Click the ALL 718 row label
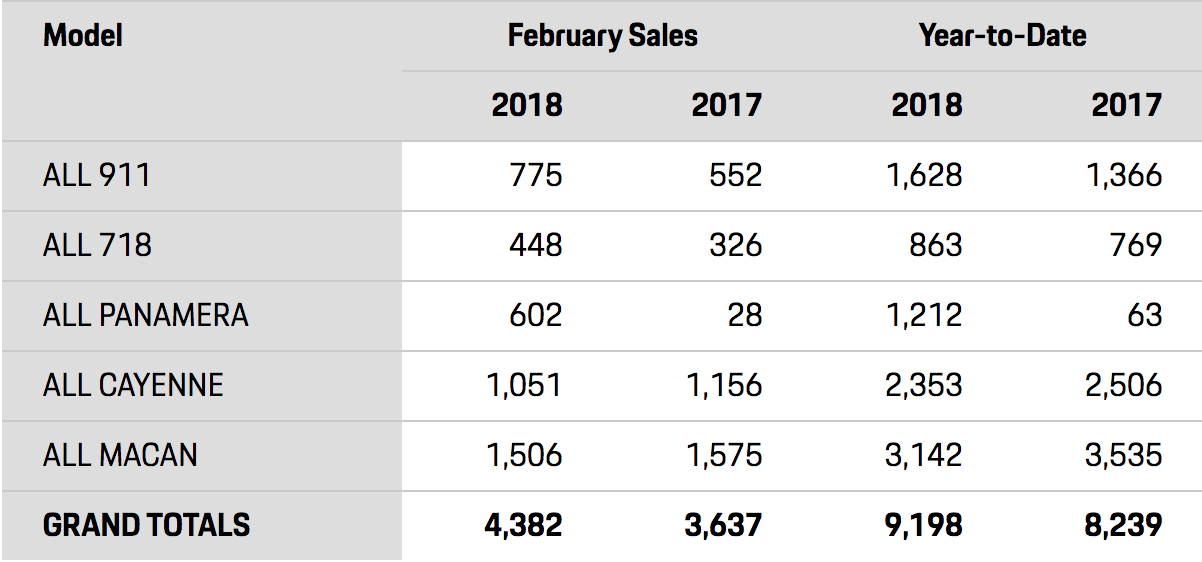The image size is (1202, 562). tap(97, 246)
